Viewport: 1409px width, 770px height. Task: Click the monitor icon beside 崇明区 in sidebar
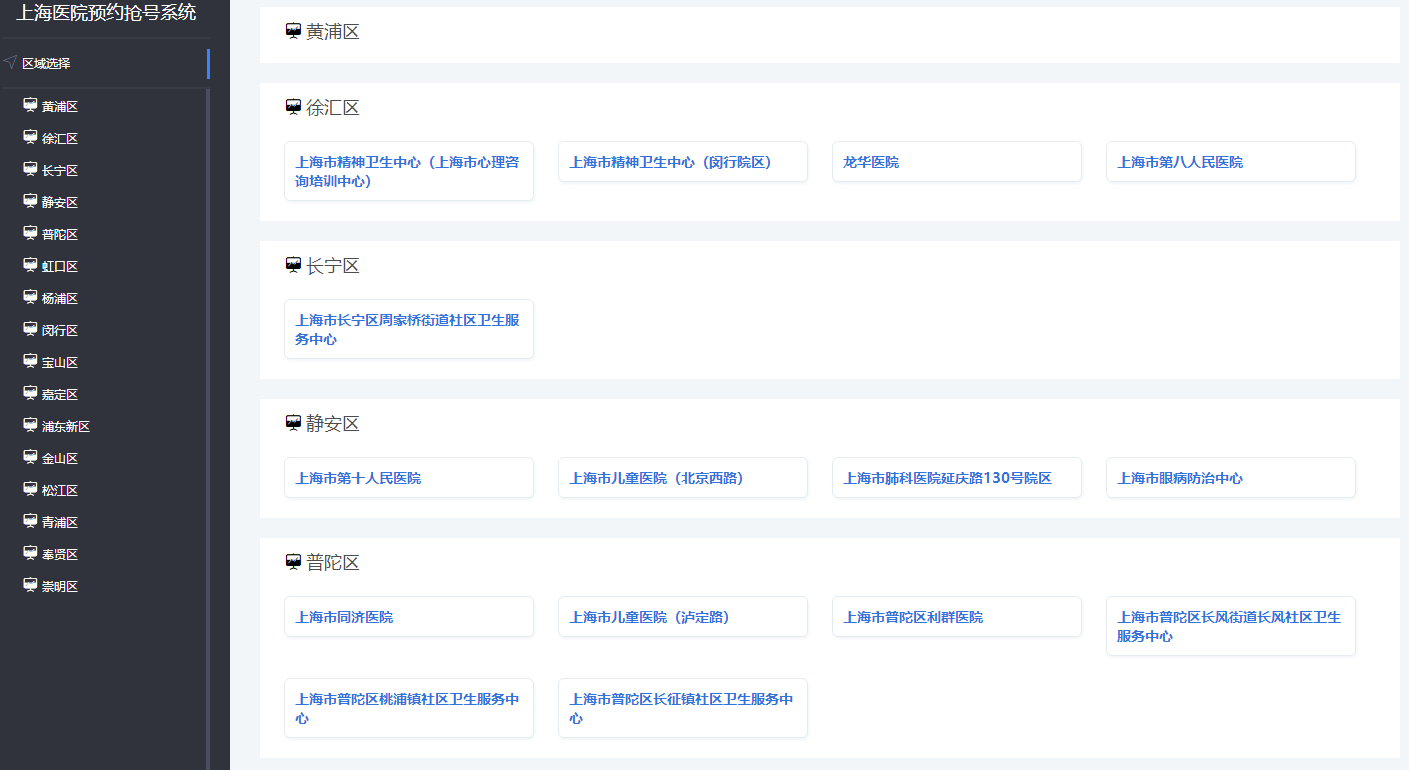tap(30, 586)
